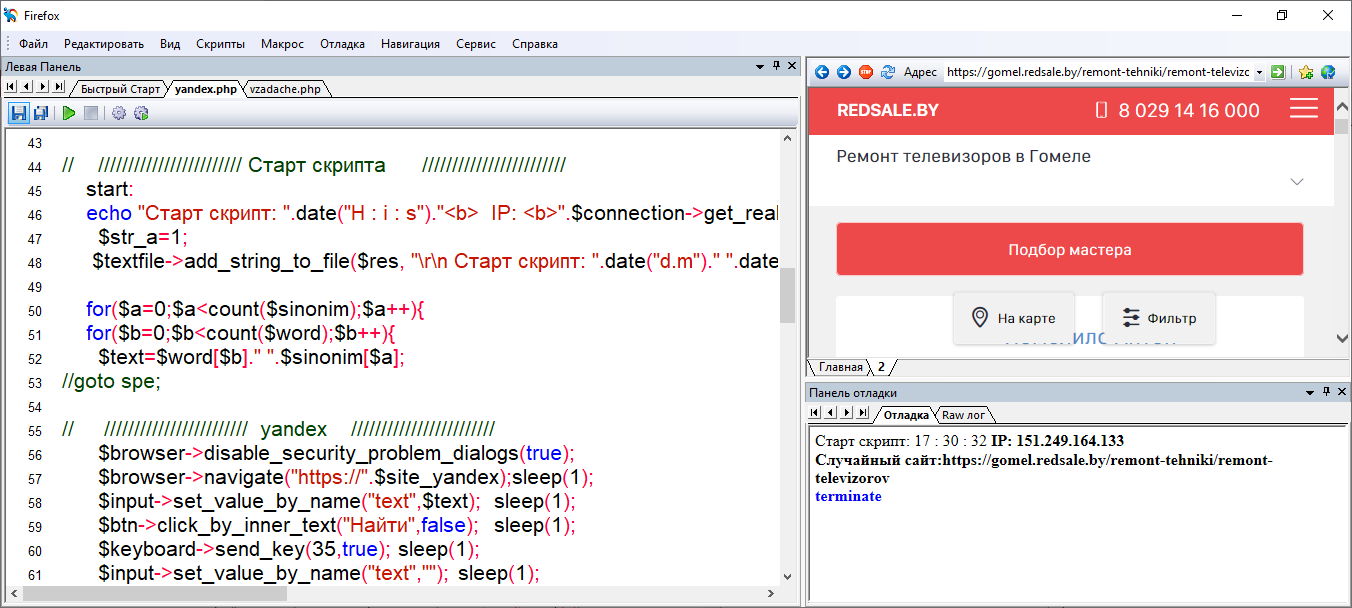Click the Фильтр button on the page
This screenshot has height=608, width=1352.
coord(1159,318)
